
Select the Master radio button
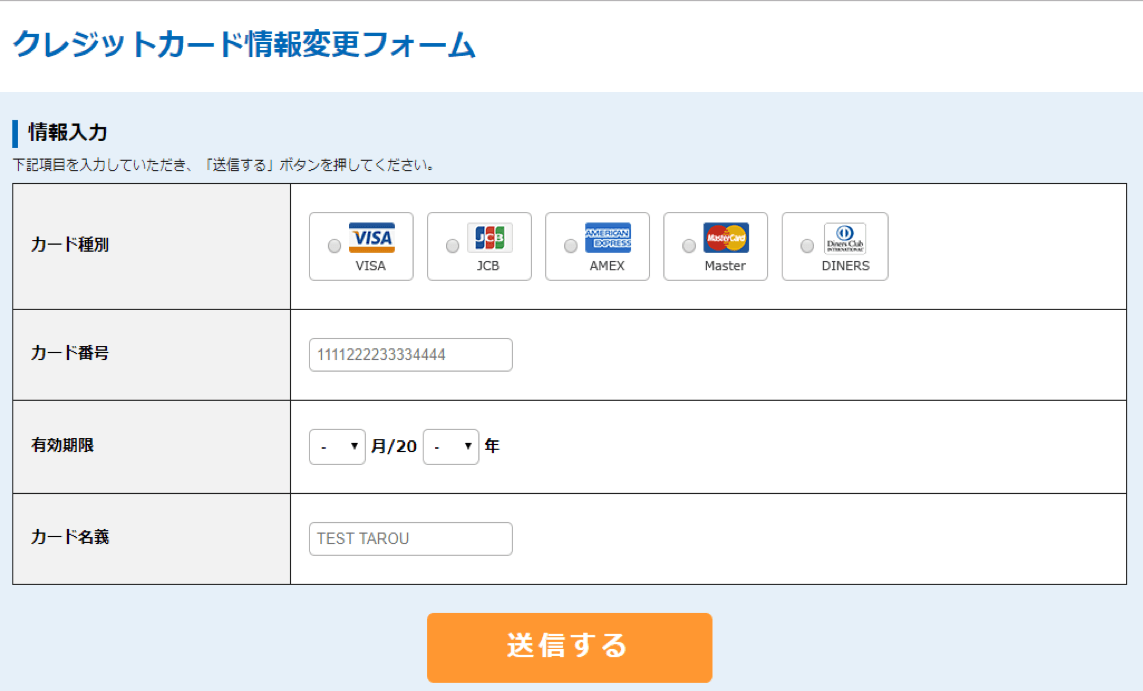pos(688,246)
